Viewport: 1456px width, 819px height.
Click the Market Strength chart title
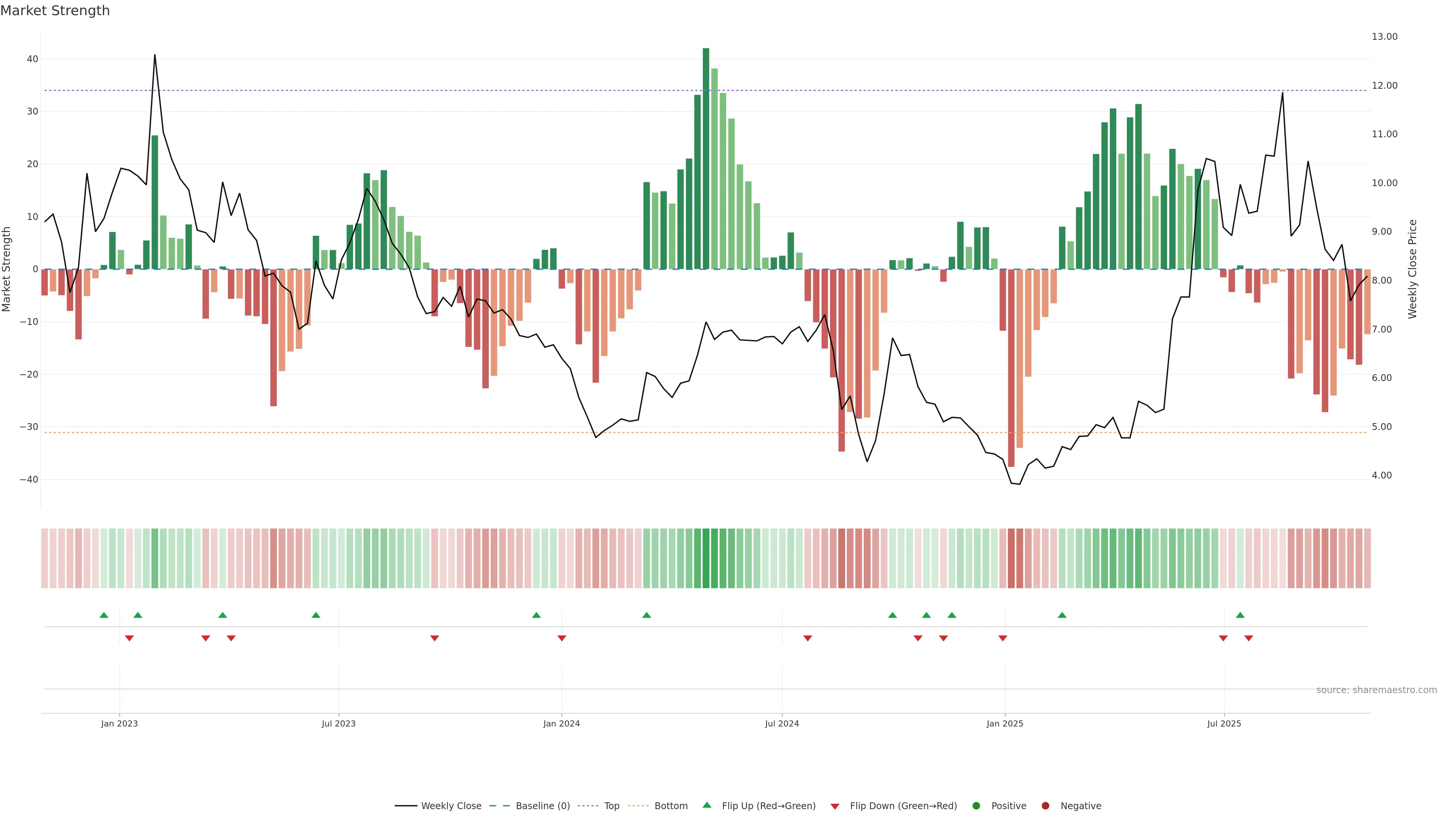pos(55,11)
